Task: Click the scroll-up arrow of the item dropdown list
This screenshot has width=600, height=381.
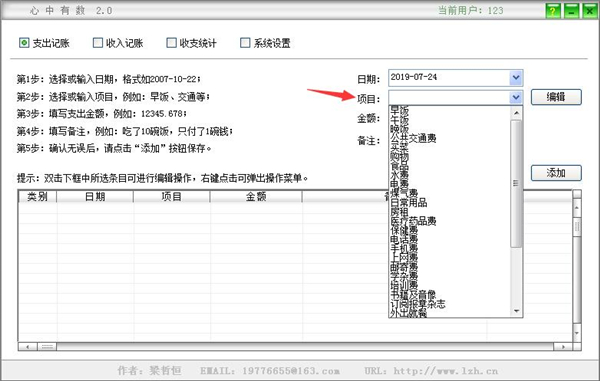Action: (x=516, y=113)
